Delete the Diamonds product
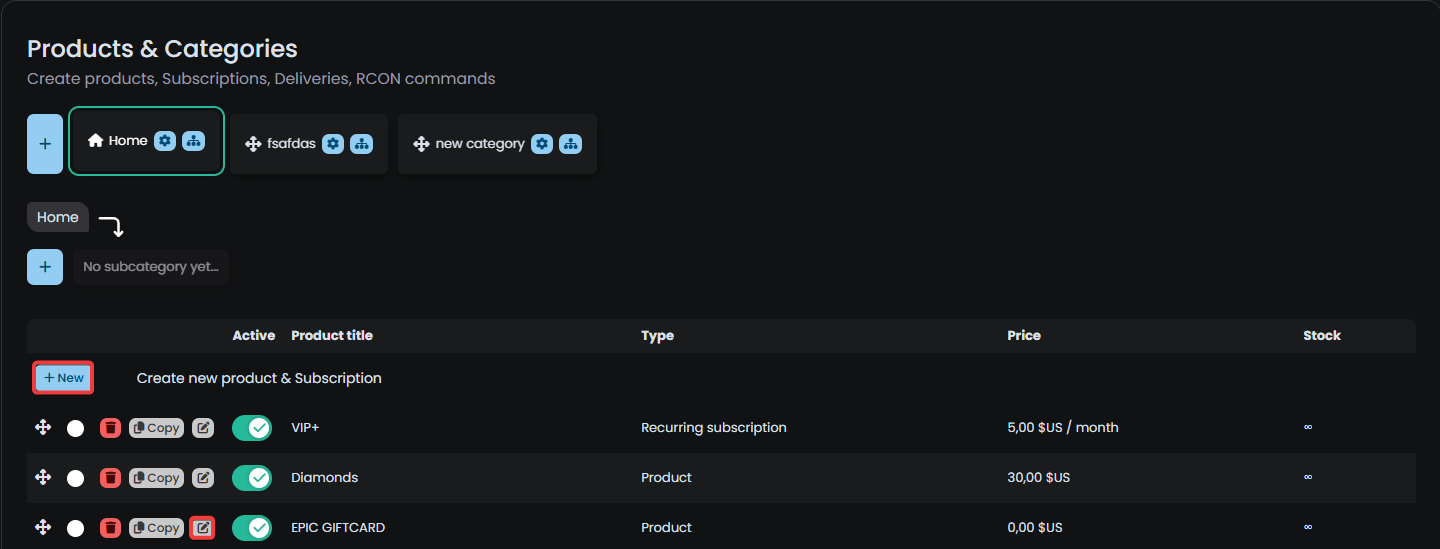Image resolution: width=1440 pixels, height=549 pixels. (x=111, y=478)
